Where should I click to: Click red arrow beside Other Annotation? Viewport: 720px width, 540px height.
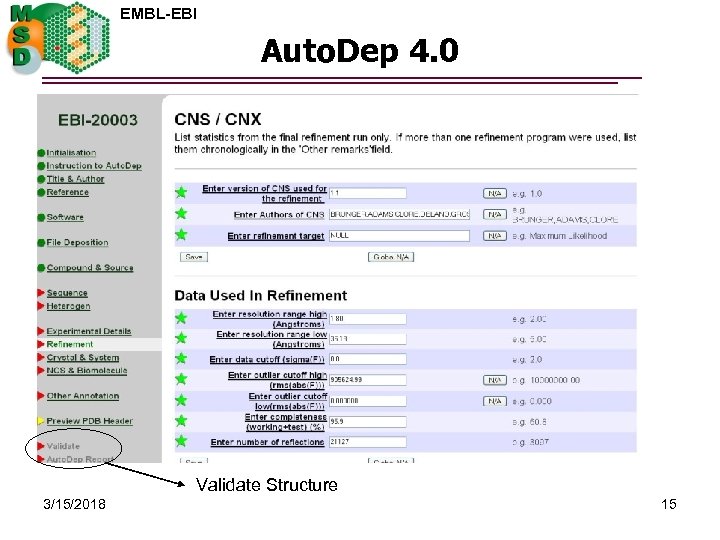pyautogui.click(x=40, y=396)
